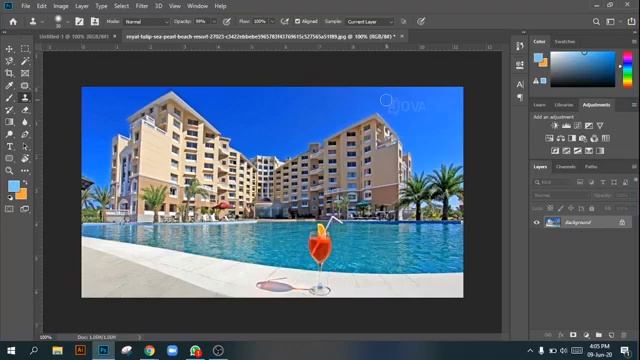Toggle the Aligned checkbox
Screen dimensions: 640x360
(297, 21)
